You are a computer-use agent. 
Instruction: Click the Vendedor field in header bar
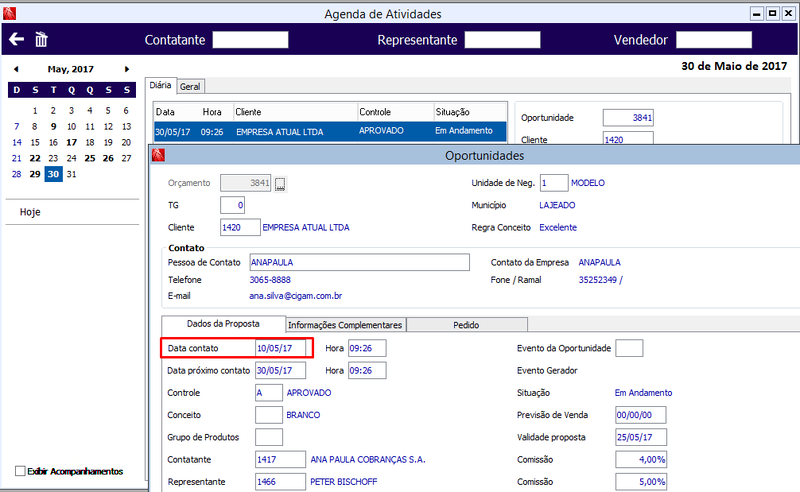tap(714, 39)
